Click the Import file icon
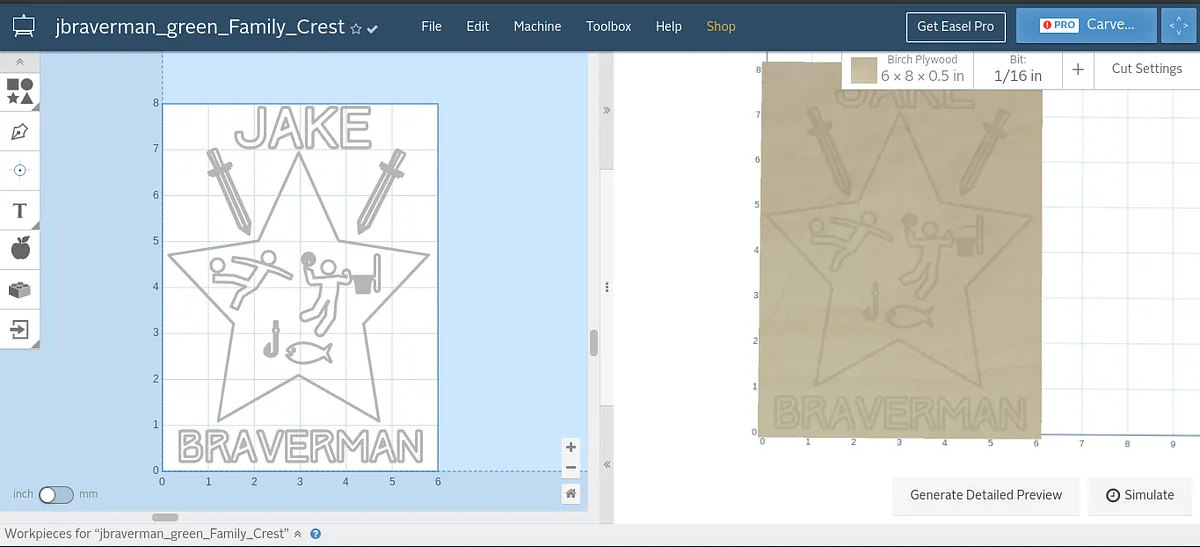The width and height of the screenshot is (1200, 547). tap(20, 329)
